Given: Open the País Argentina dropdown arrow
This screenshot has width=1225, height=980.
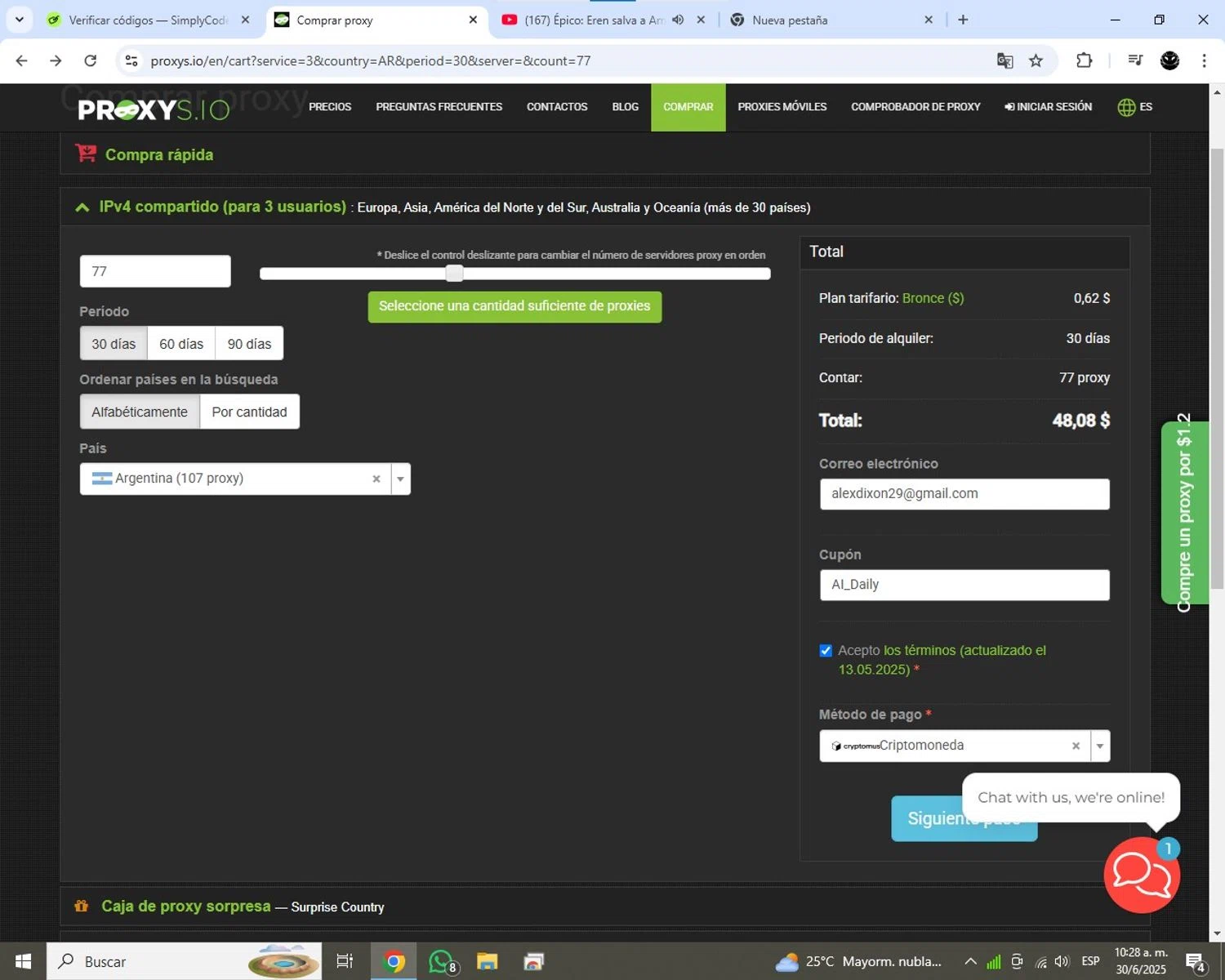Looking at the screenshot, I should pyautogui.click(x=400, y=479).
